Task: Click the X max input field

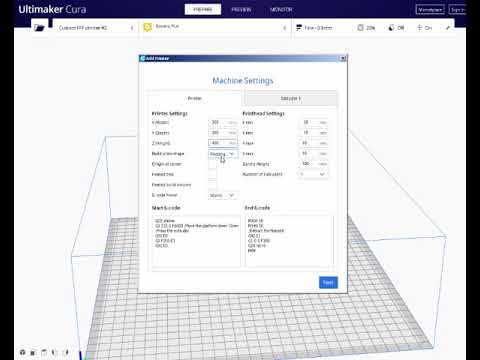Action: click(x=313, y=143)
